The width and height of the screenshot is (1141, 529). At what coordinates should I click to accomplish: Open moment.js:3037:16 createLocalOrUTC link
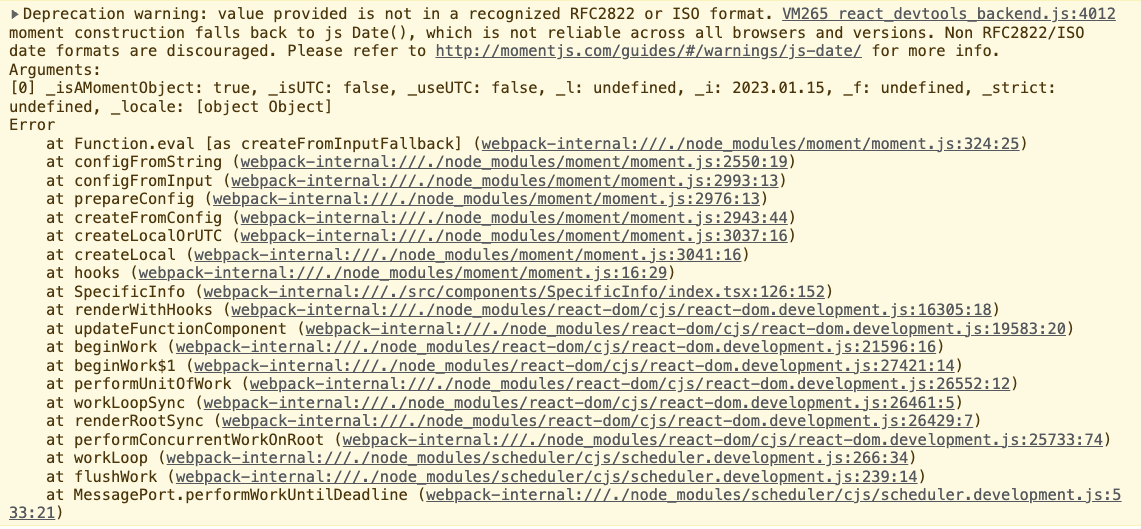point(514,236)
